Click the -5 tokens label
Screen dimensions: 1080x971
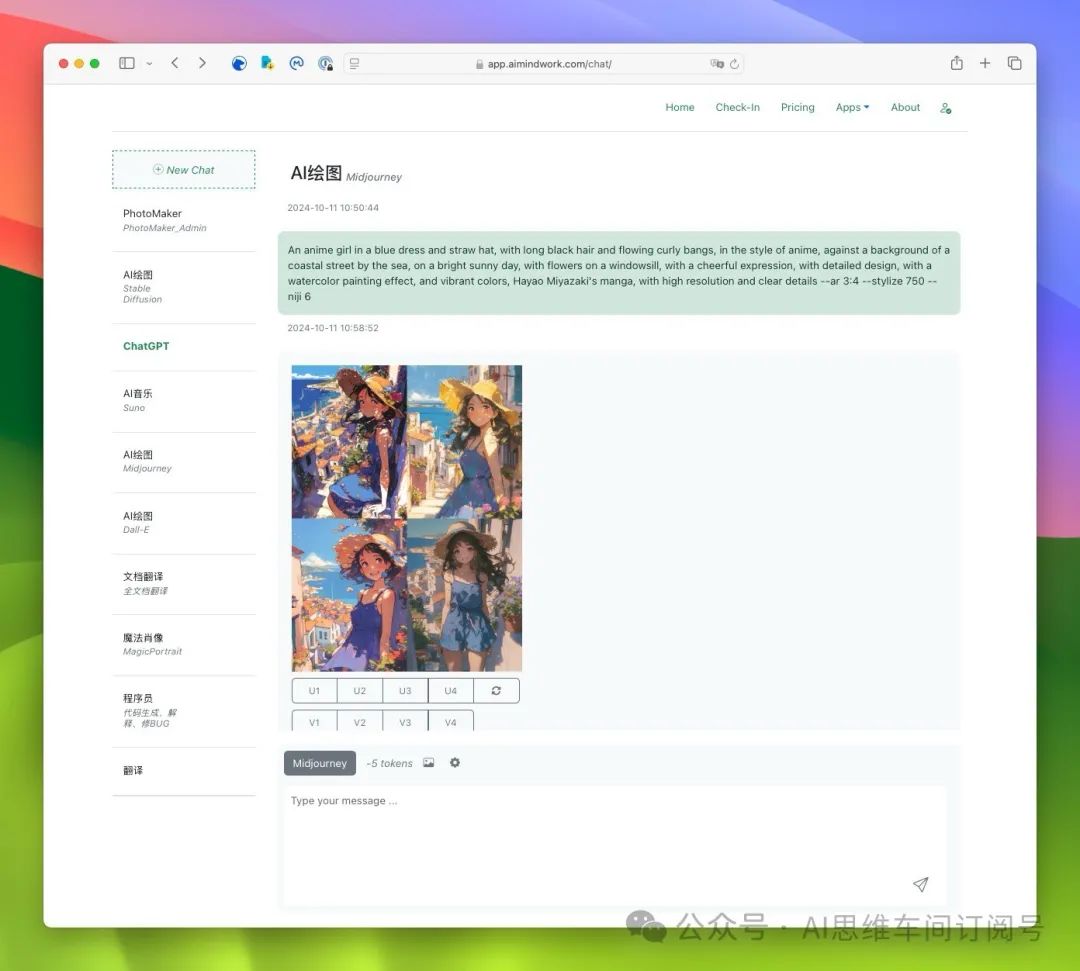coord(389,763)
